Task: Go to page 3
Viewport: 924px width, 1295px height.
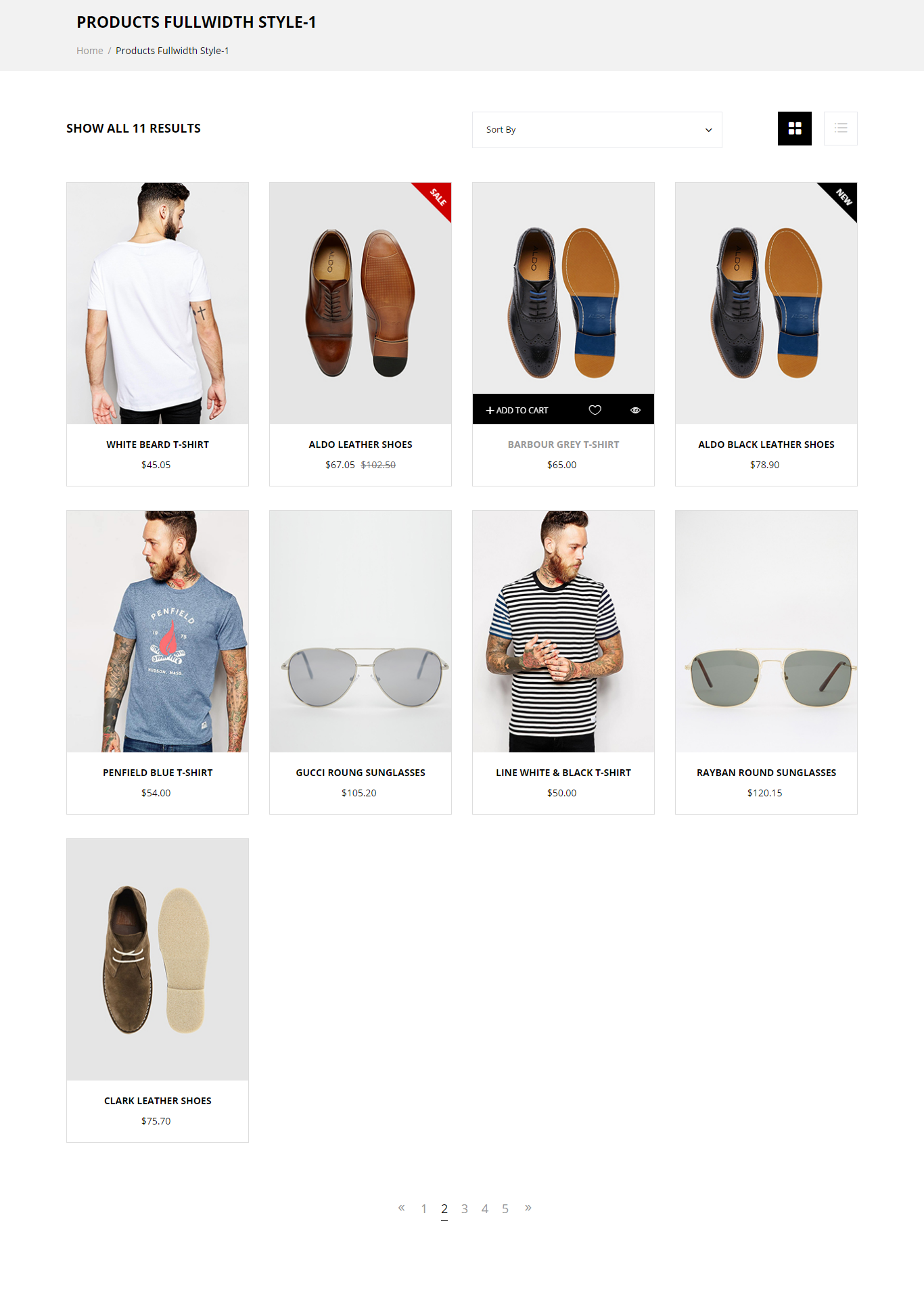Action: [465, 1208]
